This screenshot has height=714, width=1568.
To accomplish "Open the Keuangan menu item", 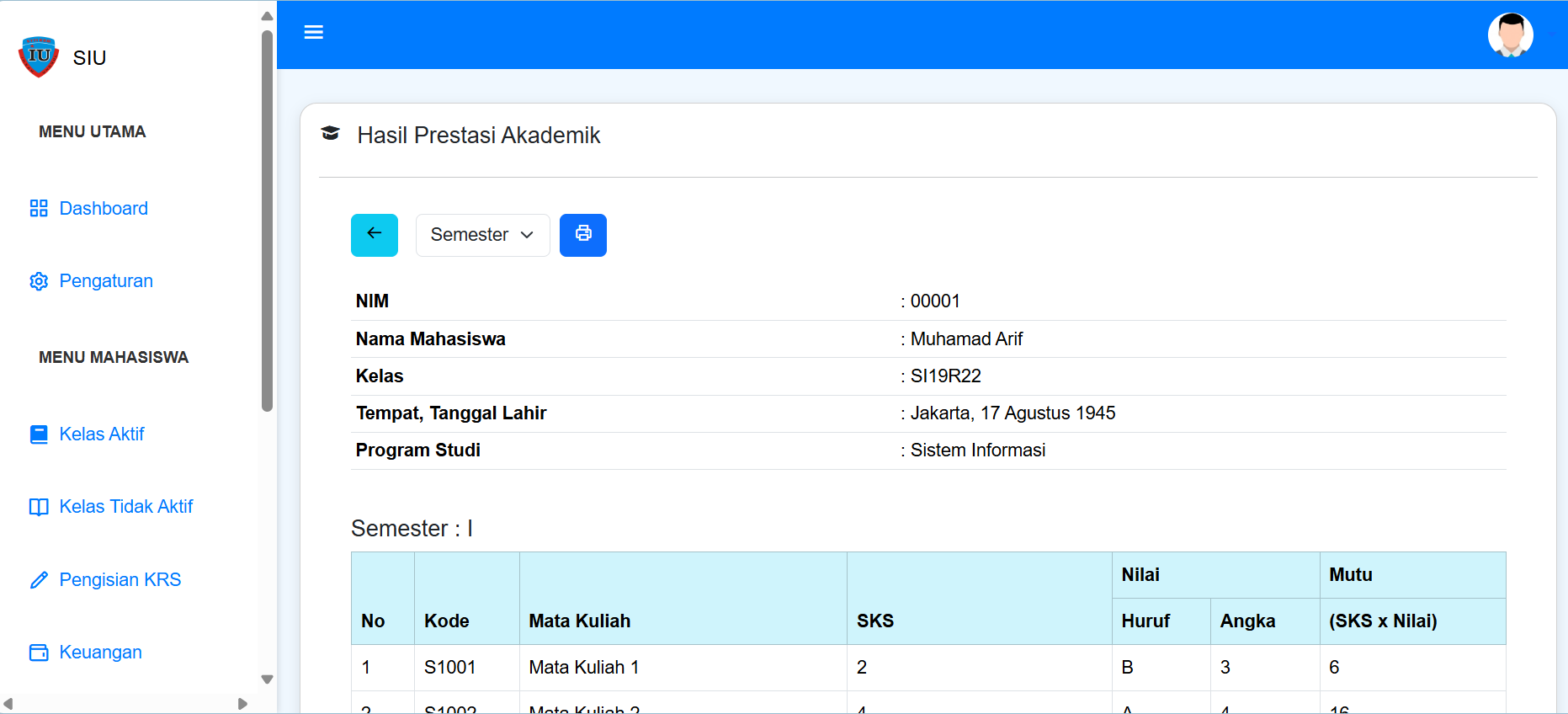I will click(100, 653).
